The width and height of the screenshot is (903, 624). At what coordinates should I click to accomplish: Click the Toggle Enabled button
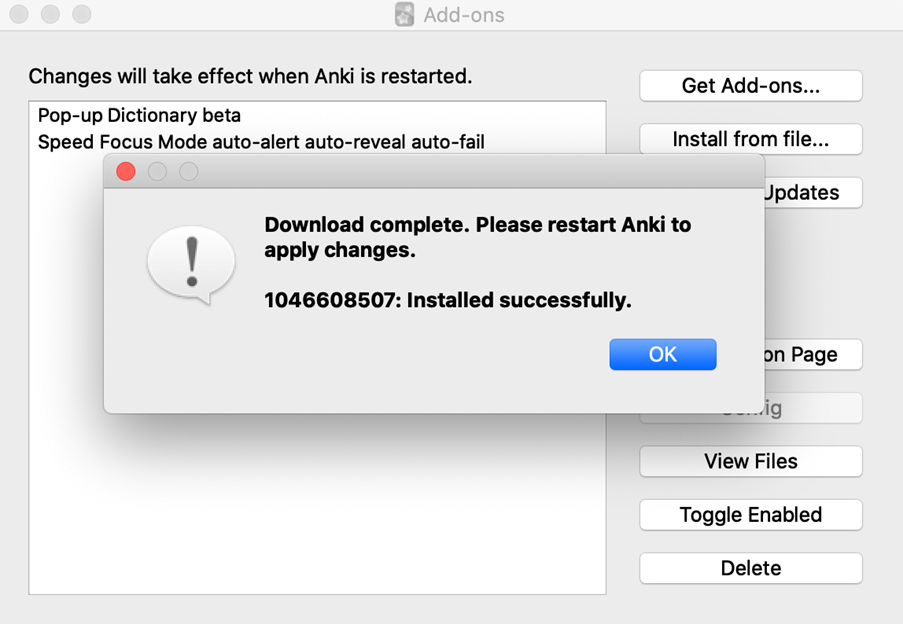[751, 515]
